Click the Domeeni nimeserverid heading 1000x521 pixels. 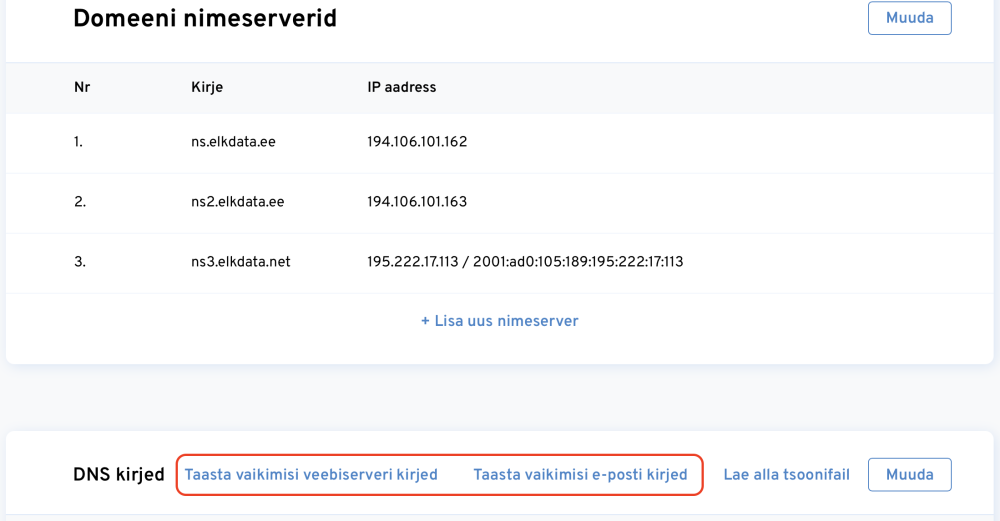(205, 18)
